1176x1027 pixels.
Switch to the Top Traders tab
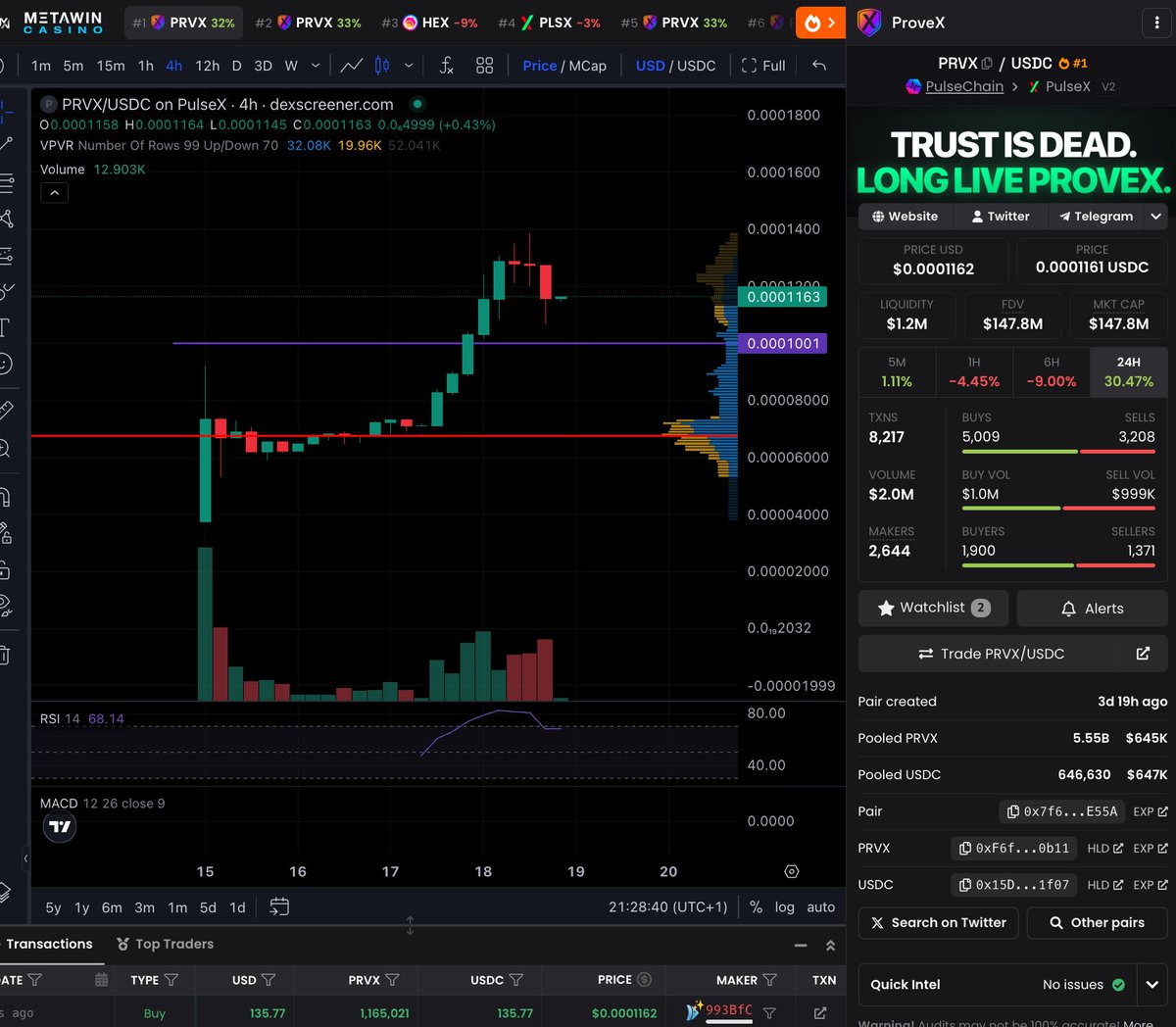pos(165,944)
